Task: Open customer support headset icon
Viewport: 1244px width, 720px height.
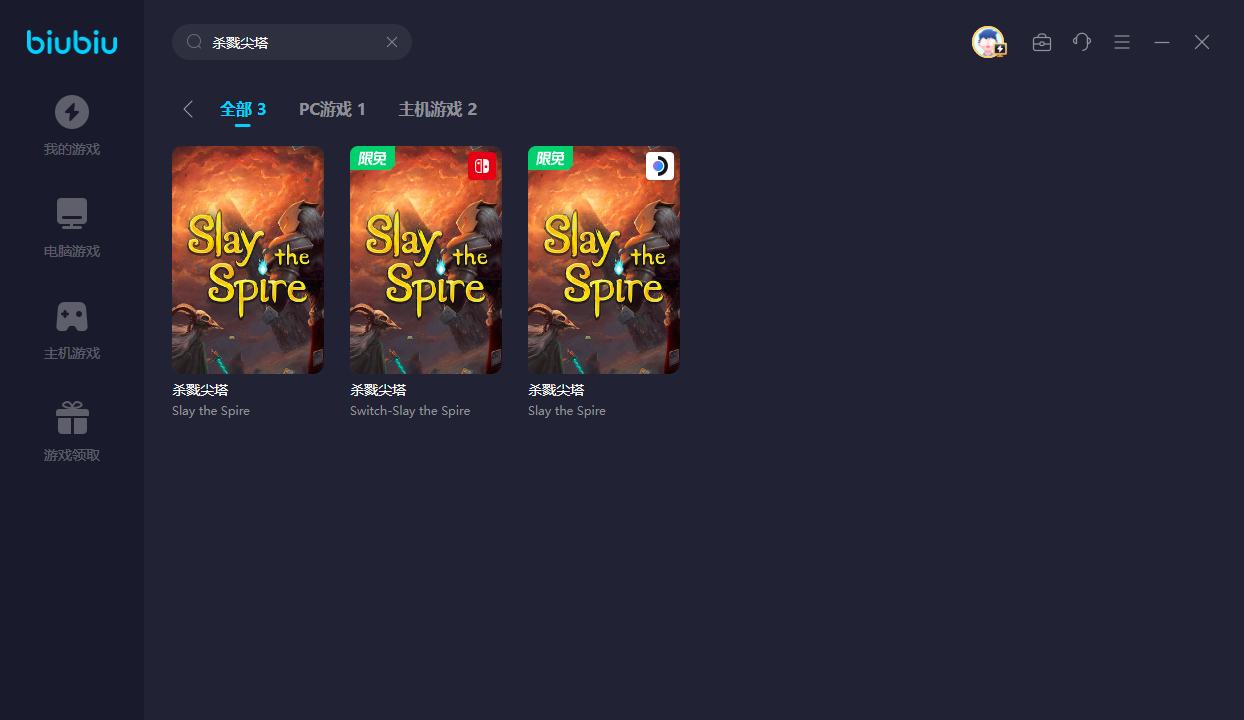Action: 1082,42
